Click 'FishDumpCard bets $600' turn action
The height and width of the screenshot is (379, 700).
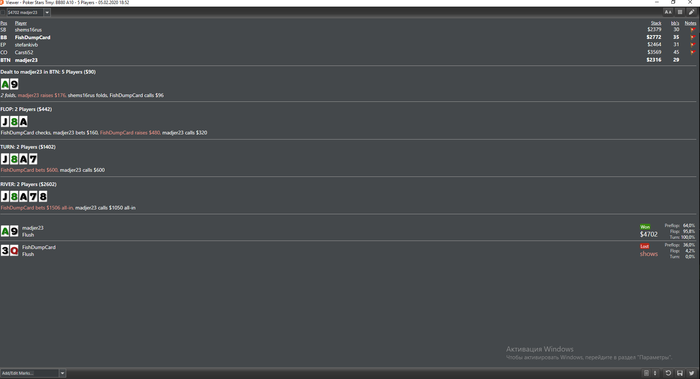[x=29, y=170]
